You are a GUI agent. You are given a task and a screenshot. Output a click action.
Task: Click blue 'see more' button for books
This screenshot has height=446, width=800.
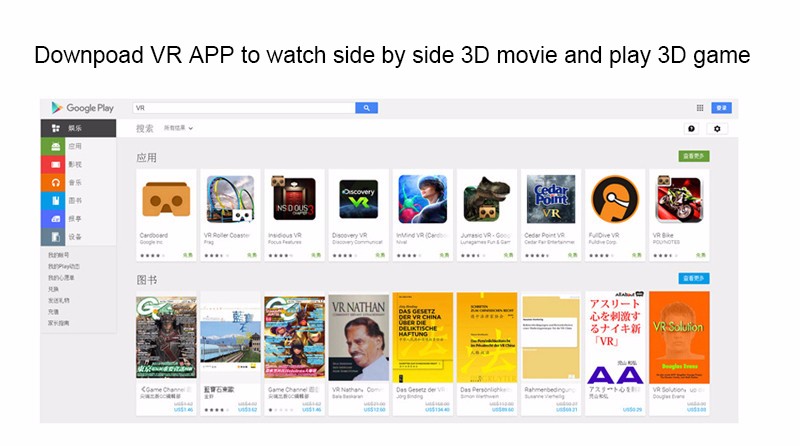(x=693, y=278)
